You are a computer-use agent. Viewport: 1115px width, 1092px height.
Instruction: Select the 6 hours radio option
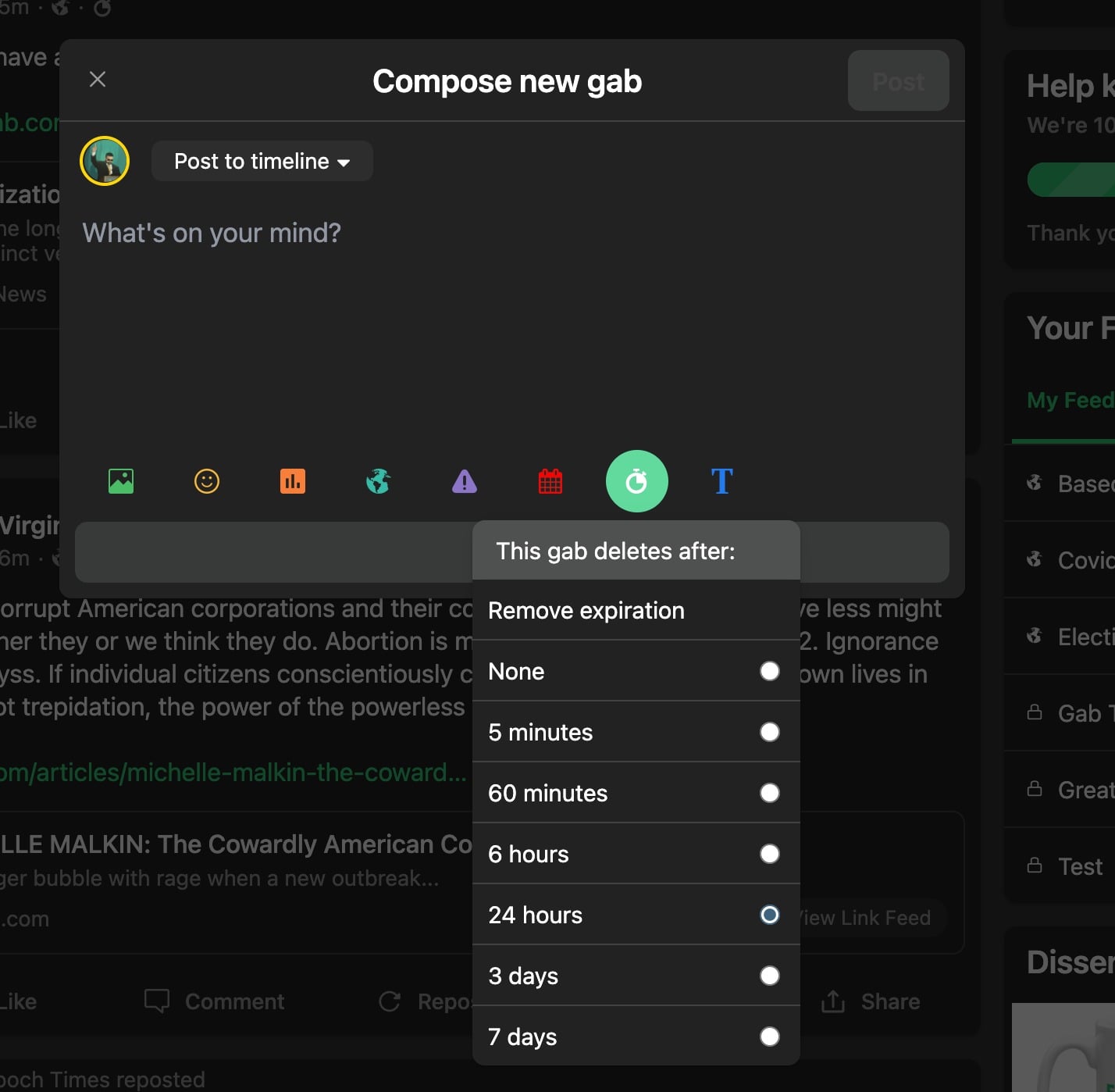[x=770, y=854]
